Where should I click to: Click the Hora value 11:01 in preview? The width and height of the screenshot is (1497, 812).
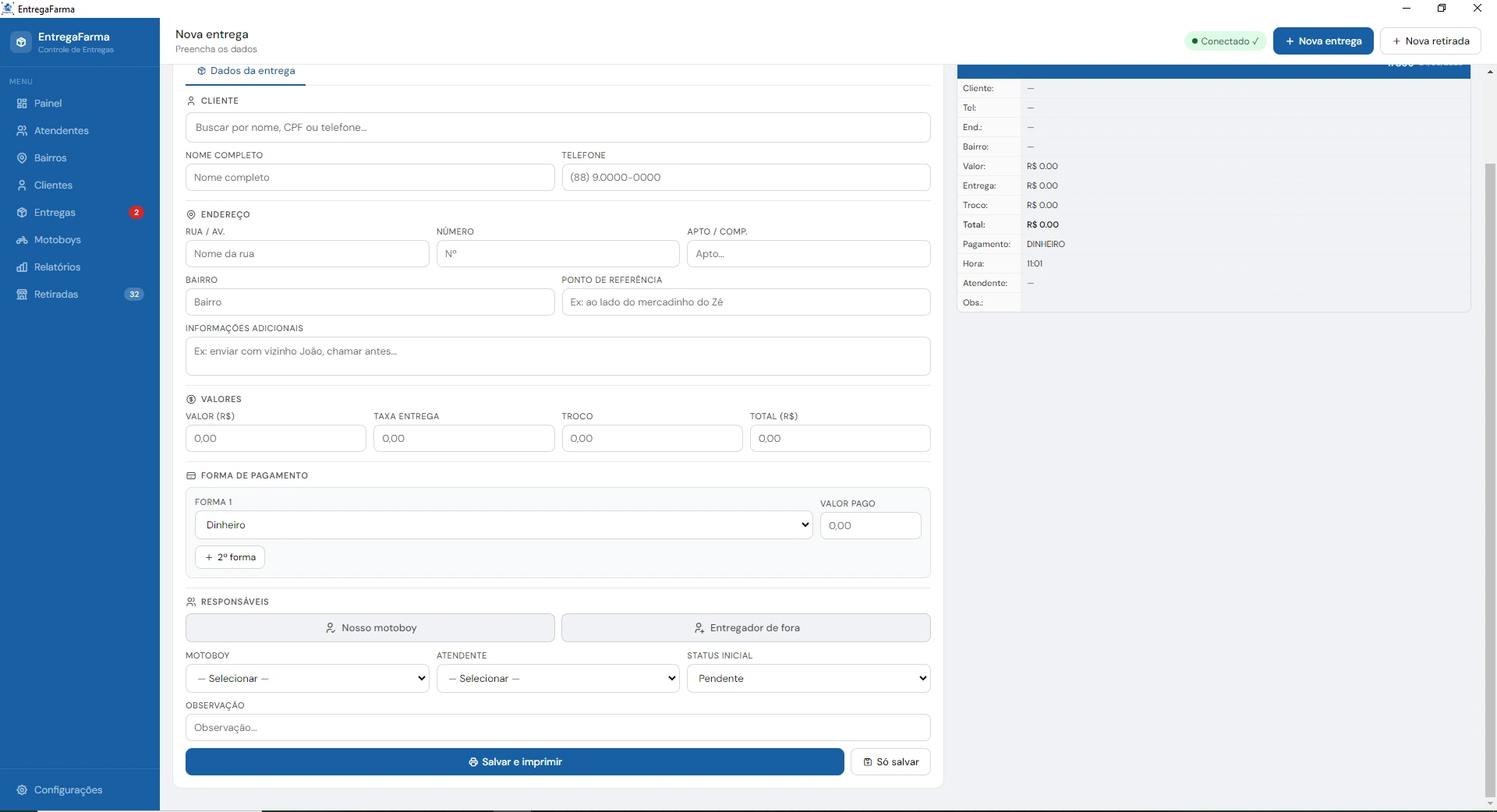point(1034,264)
